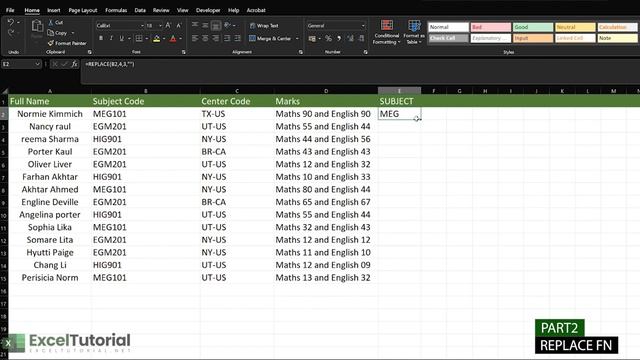Viewport: 640px width, 360px height.
Task: Switch to the Page Layout tab
Action: tap(83, 10)
